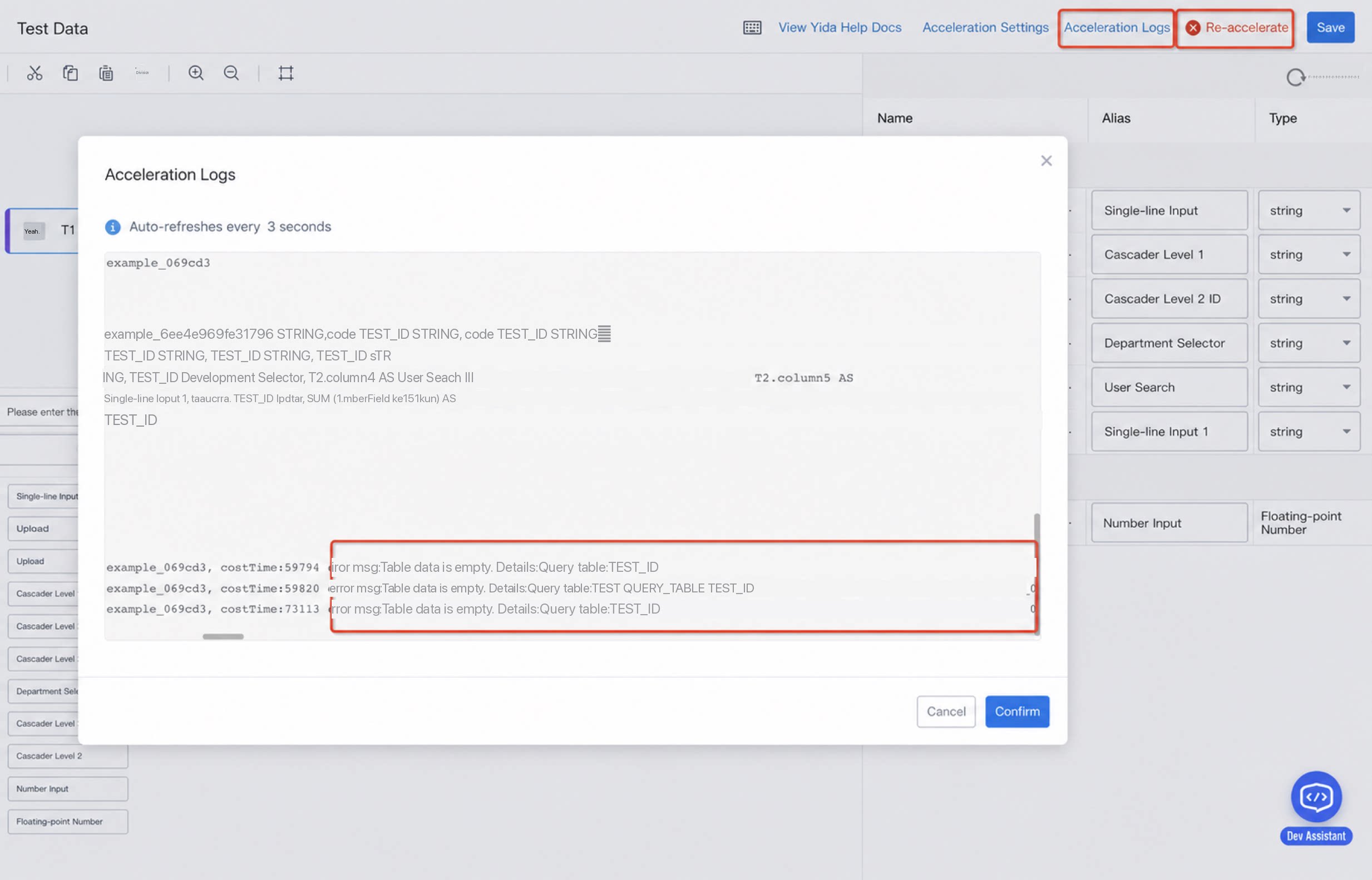This screenshot has width=1372, height=880.
Task: Click the fit-to-canvas frame icon
Action: click(x=286, y=73)
